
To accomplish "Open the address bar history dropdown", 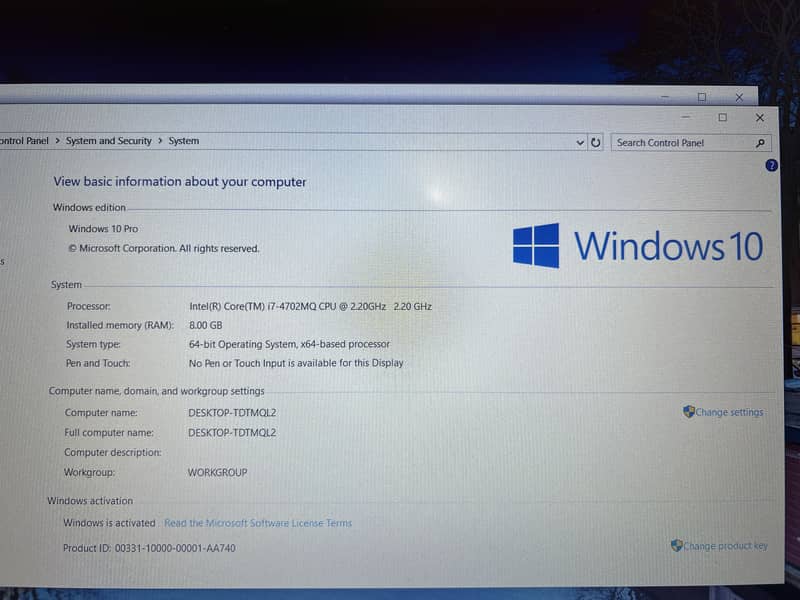I will [x=580, y=143].
